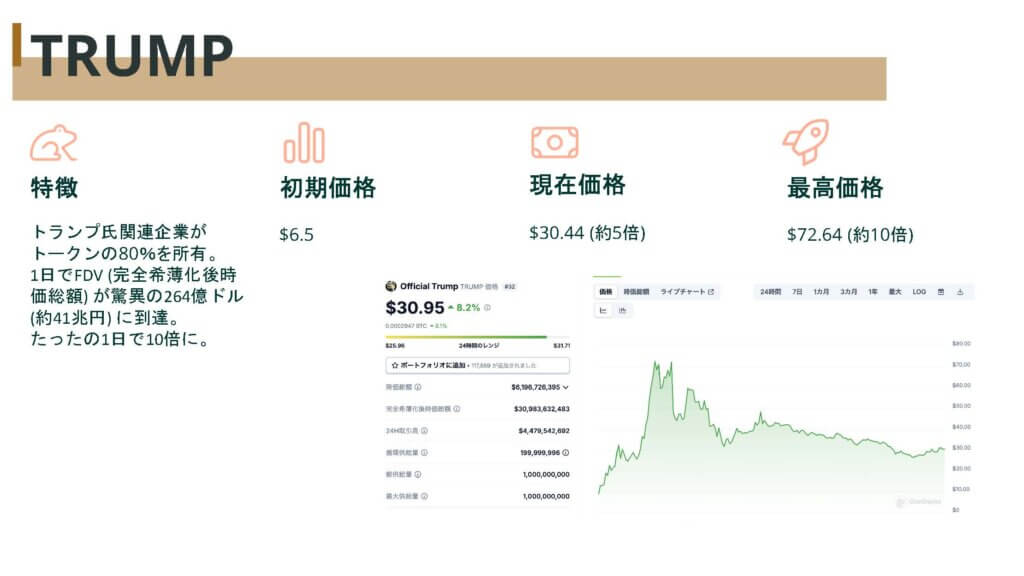Click the 初期価格 heading
1024x576 pixels.
[328, 188]
